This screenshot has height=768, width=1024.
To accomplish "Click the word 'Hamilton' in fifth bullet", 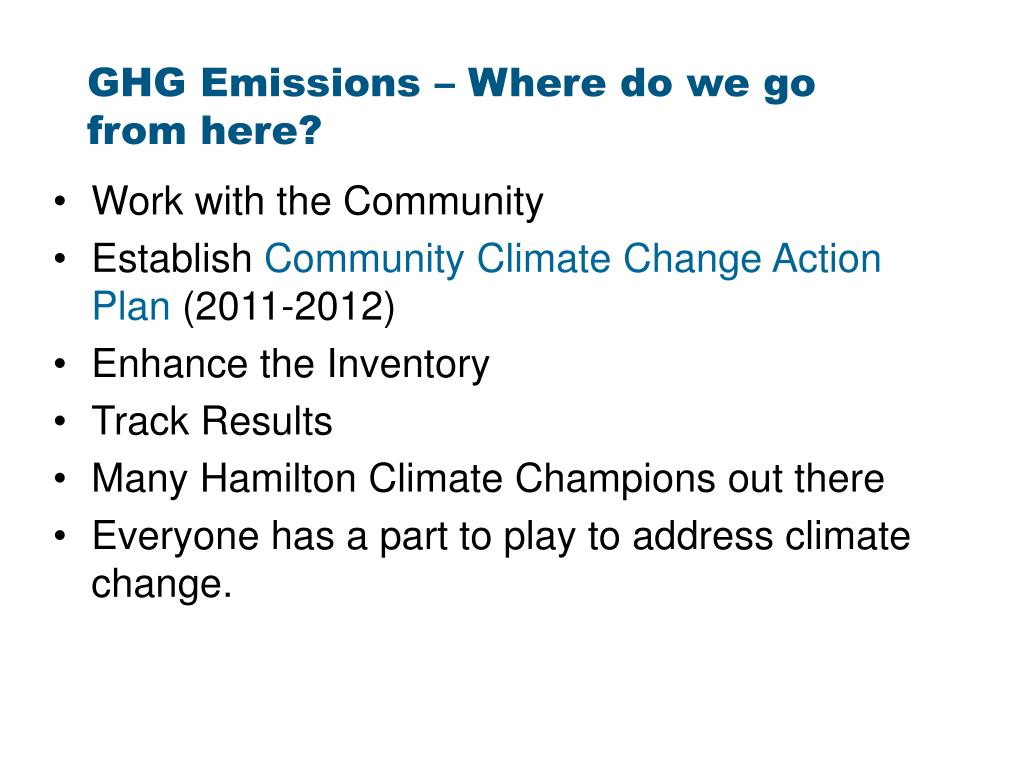I will (x=278, y=478).
